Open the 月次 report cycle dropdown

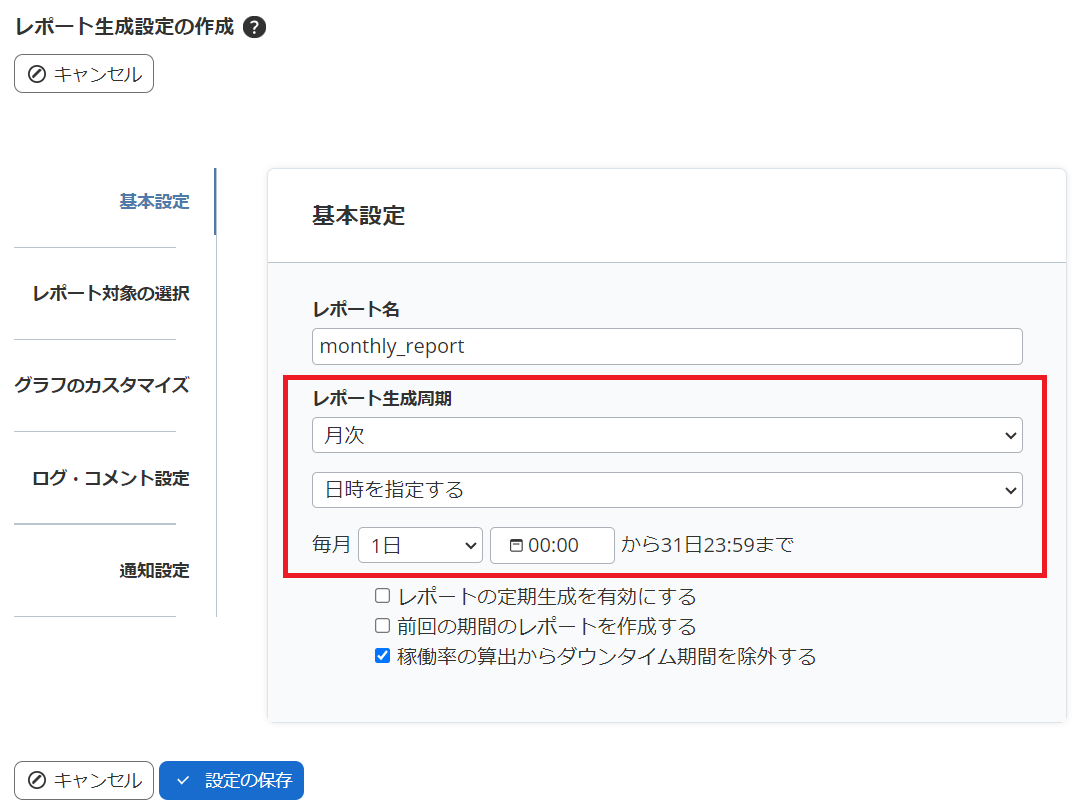[x=667, y=435]
